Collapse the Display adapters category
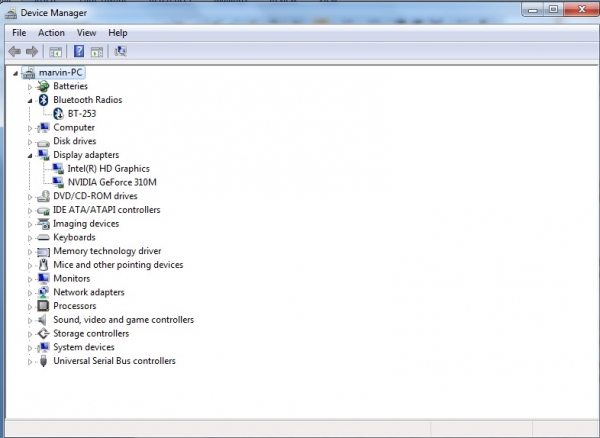Viewport: 600px width, 438px height. point(31,155)
